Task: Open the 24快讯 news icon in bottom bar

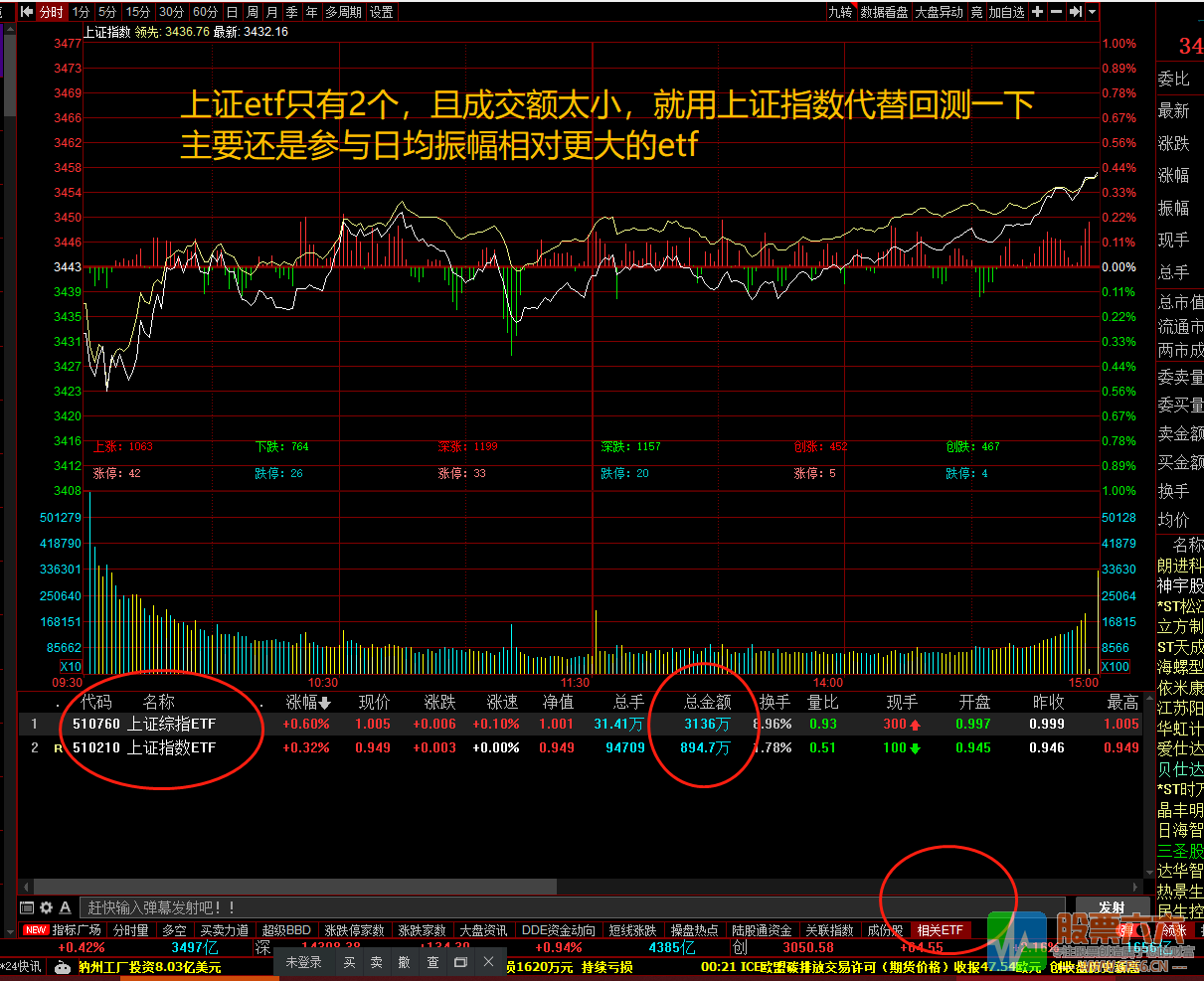Action: [22, 964]
